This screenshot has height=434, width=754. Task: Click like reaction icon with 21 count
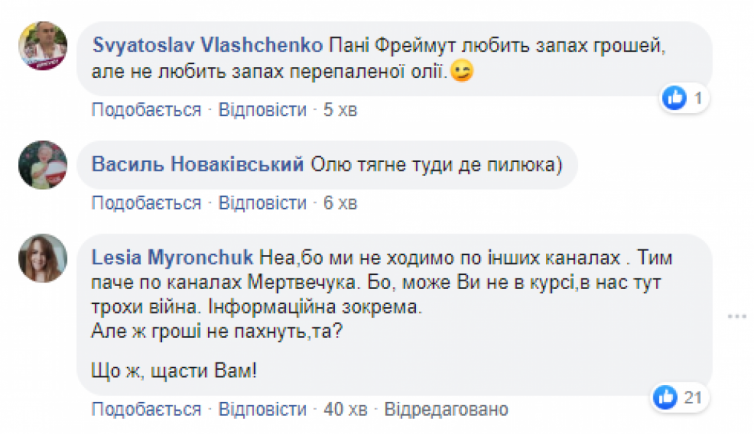pyautogui.click(x=663, y=398)
